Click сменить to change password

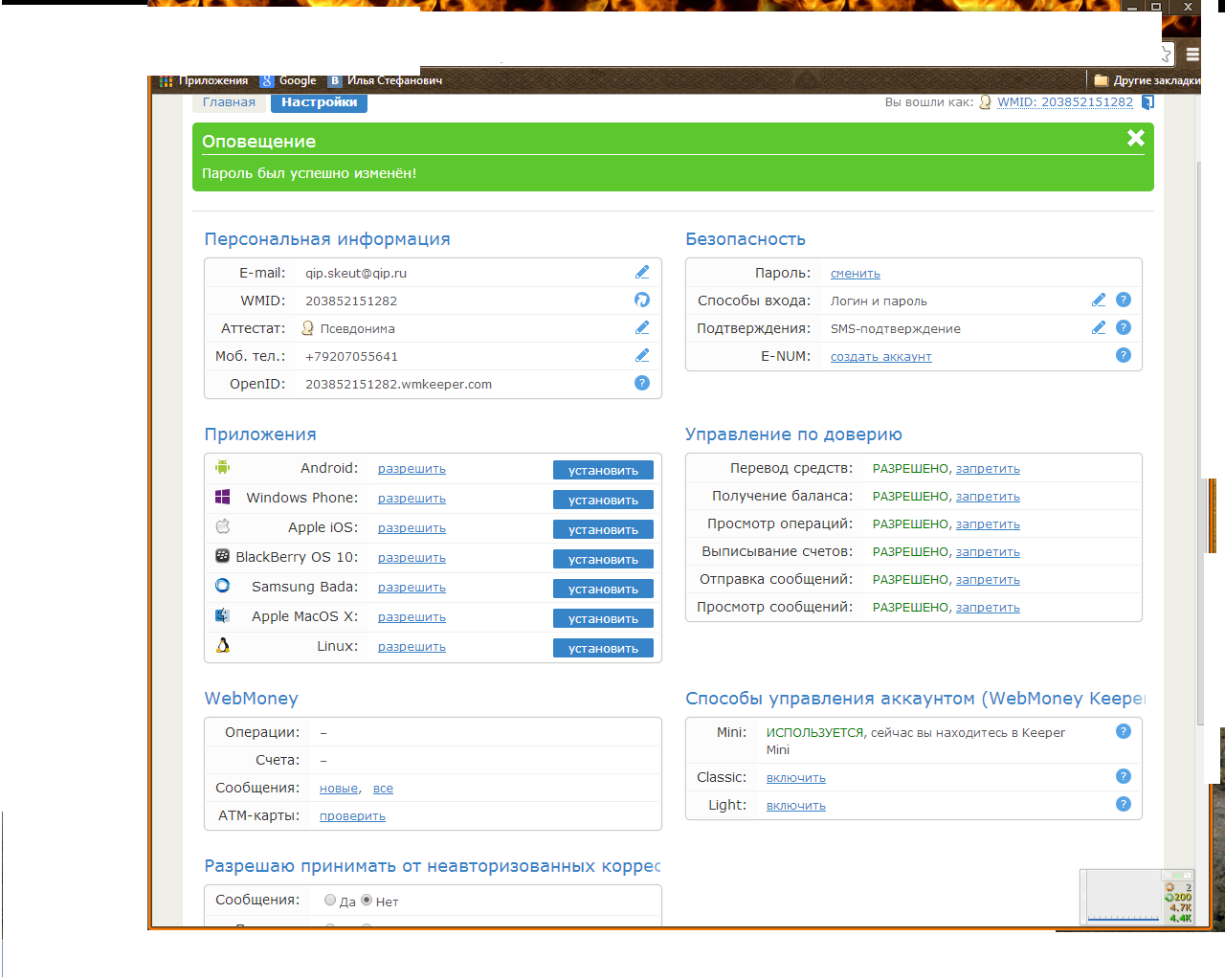tap(856, 274)
